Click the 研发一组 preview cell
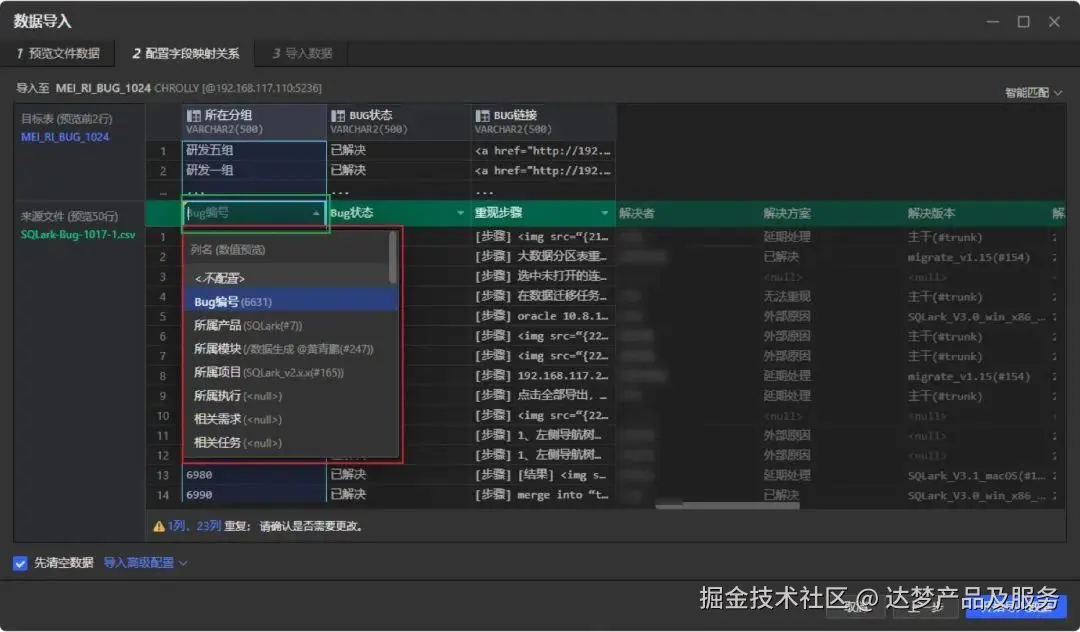The width and height of the screenshot is (1080, 632). tap(253, 170)
